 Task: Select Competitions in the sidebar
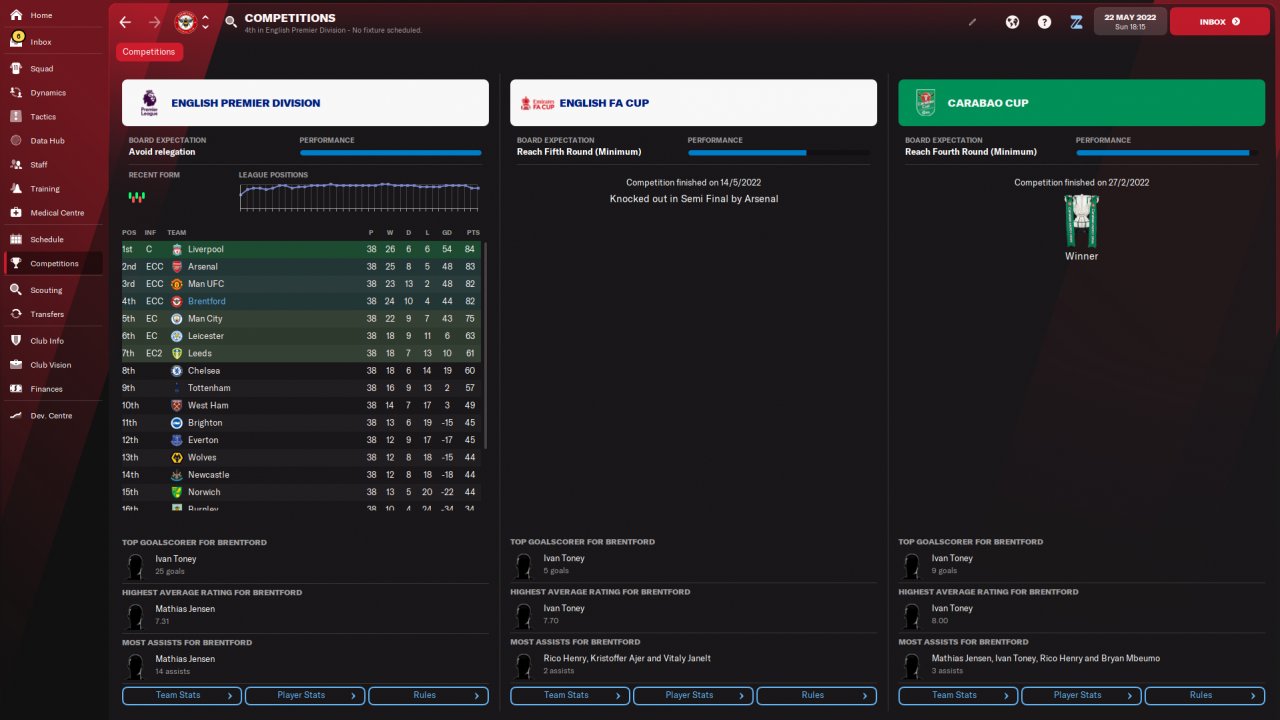(x=52, y=264)
